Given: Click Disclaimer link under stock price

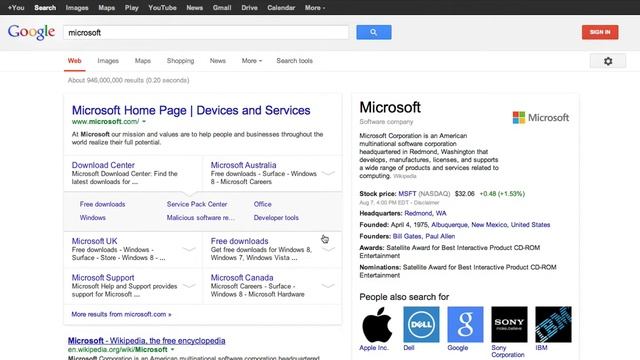Looking at the screenshot, I should tap(426, 202).
